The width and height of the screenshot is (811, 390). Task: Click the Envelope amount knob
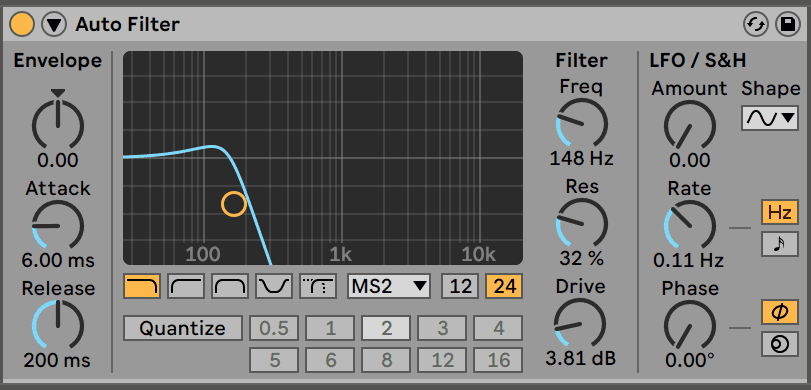click(x=58, y=125)
